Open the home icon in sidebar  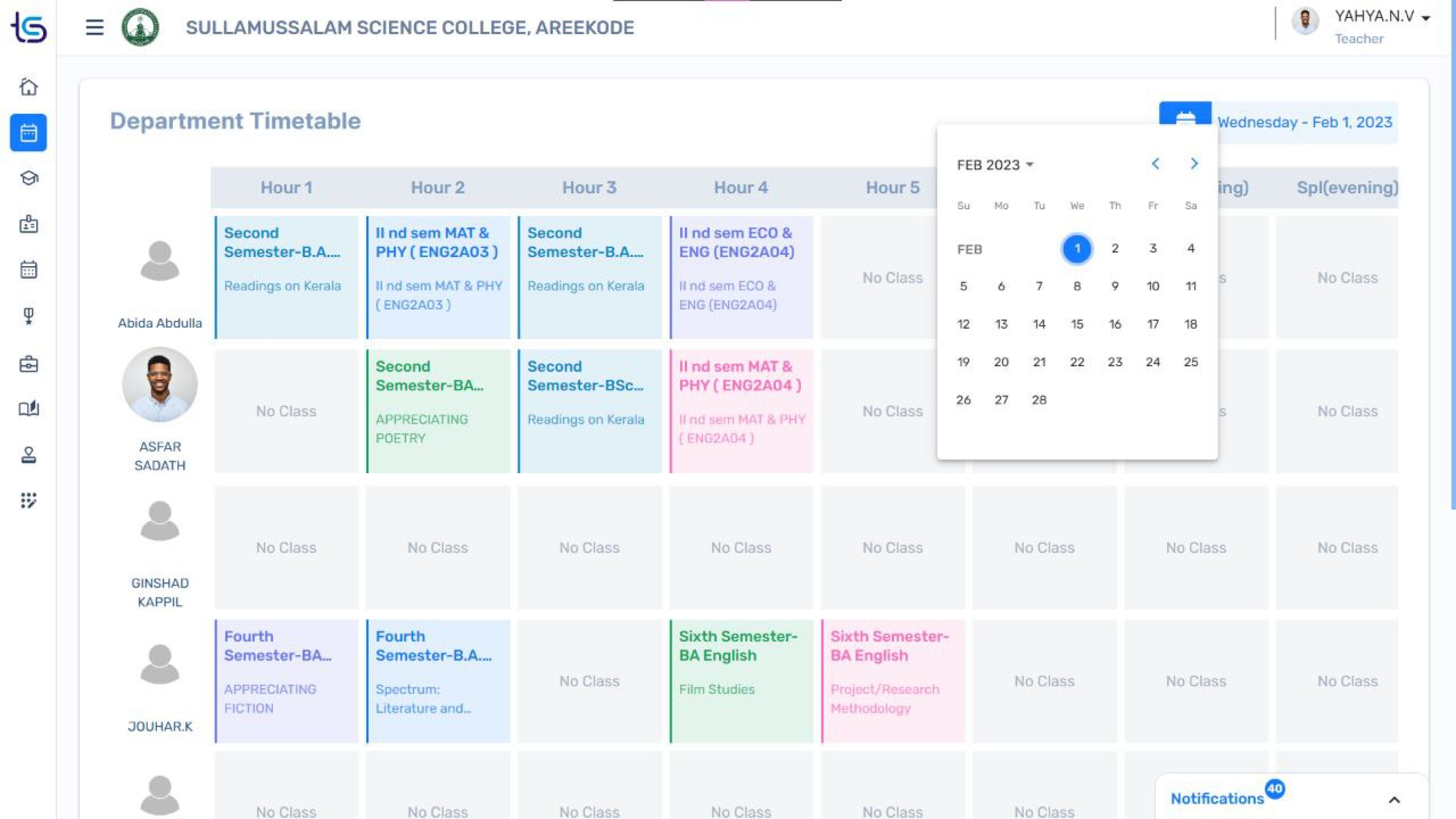tap(28, 87)
